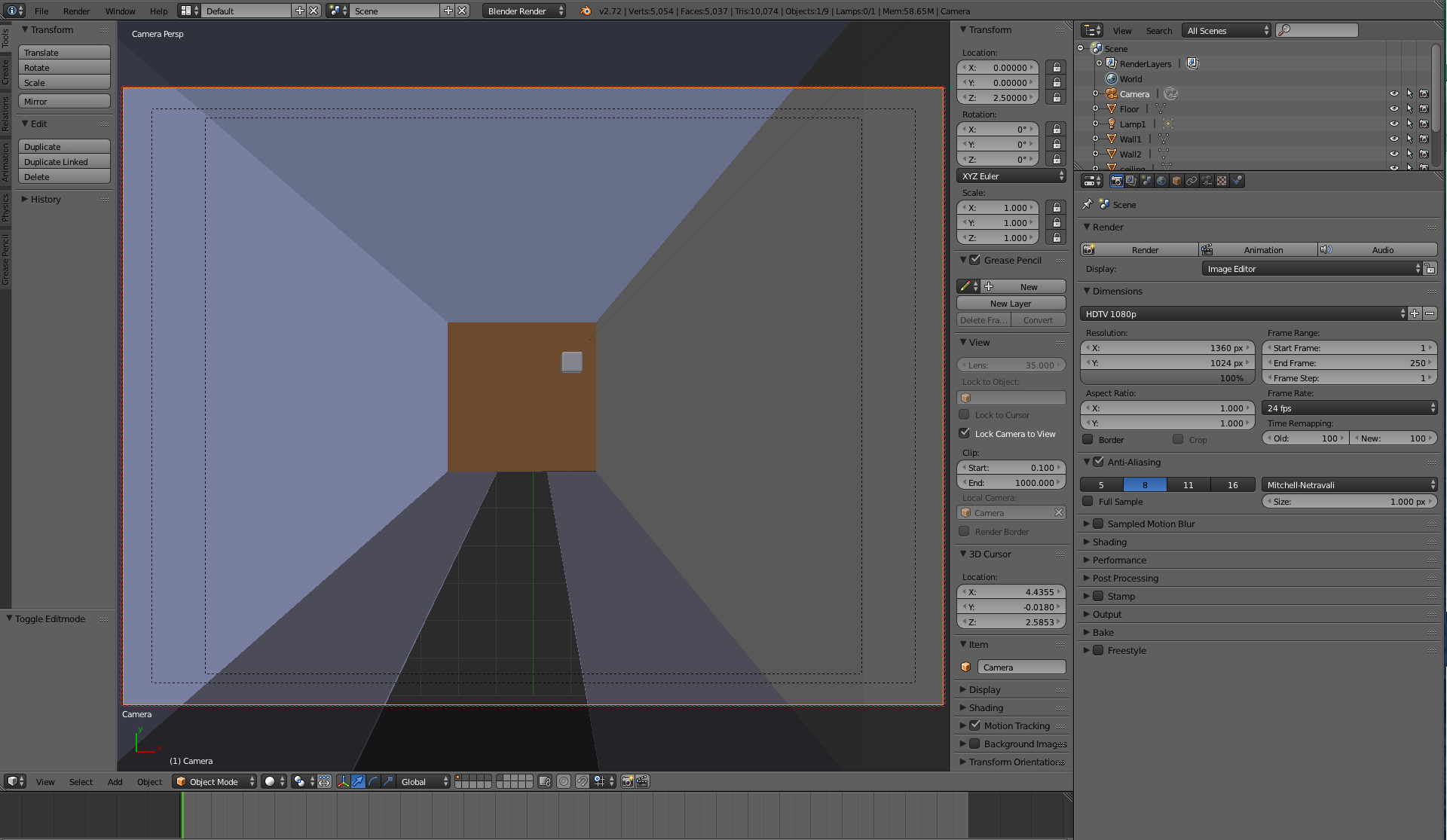1447x840 pixels.
Task: Toggle Wall1 renderability camera icon
Action: tap(1424, 139)
